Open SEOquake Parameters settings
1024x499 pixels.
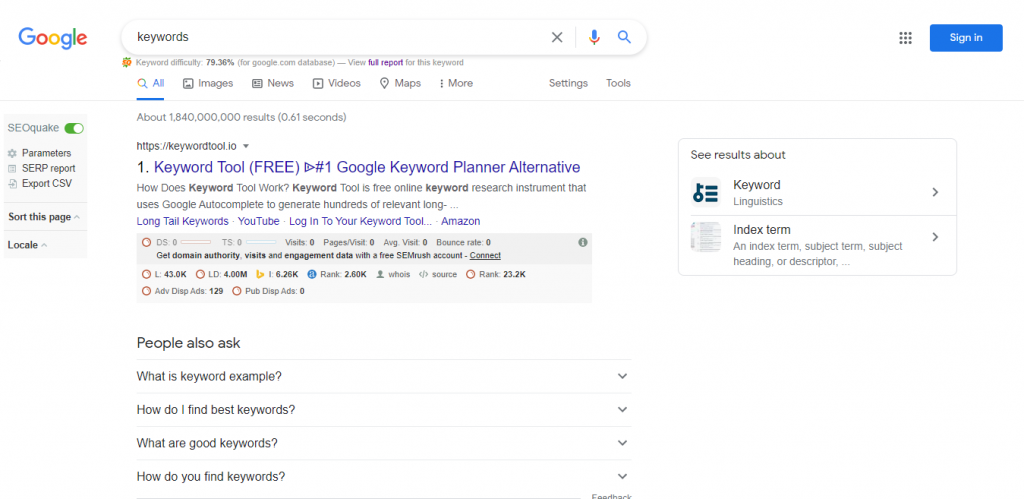pyautogui.click(x=39, y=153)
